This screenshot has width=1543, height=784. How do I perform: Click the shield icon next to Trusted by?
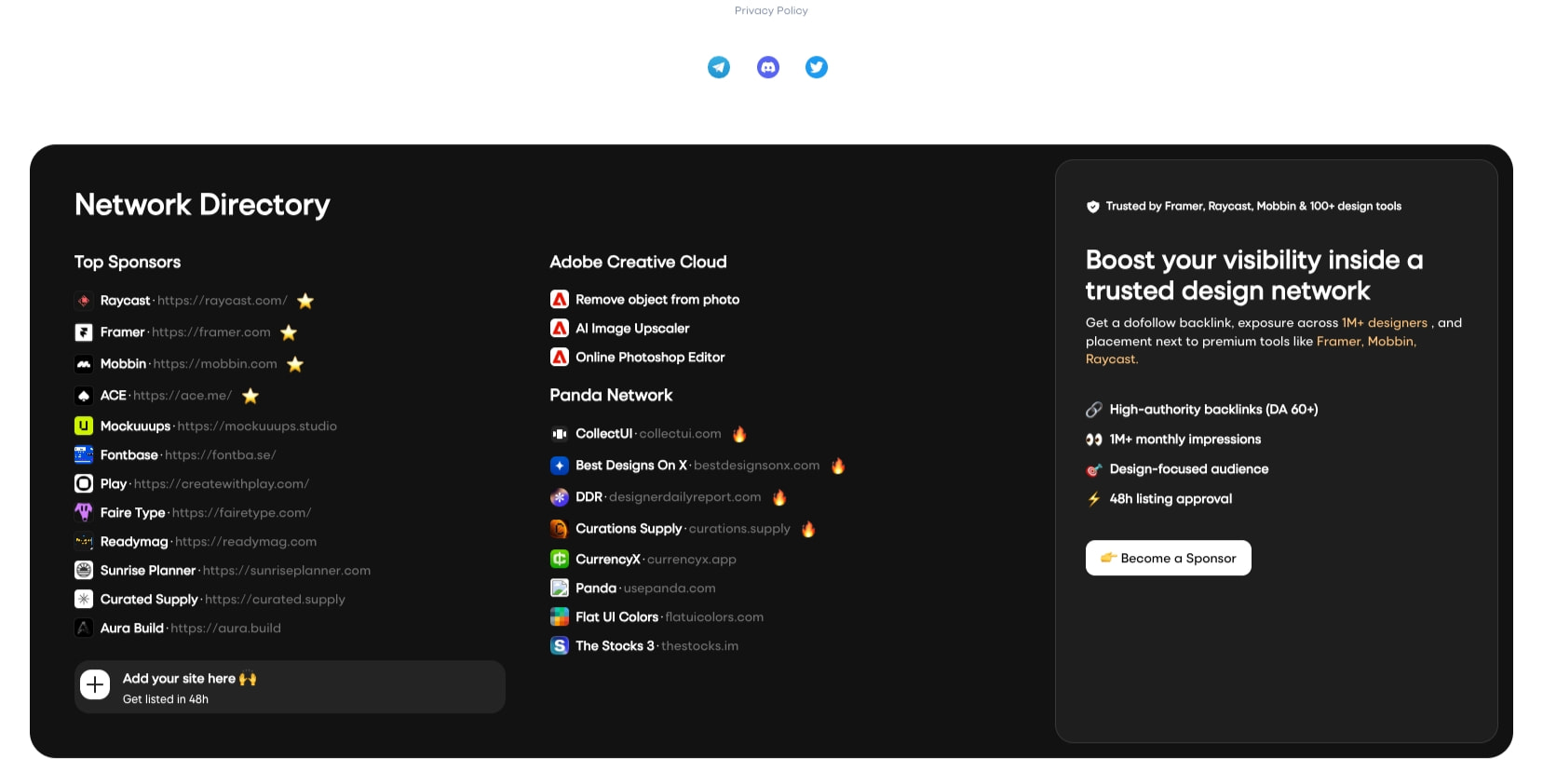1093,207
